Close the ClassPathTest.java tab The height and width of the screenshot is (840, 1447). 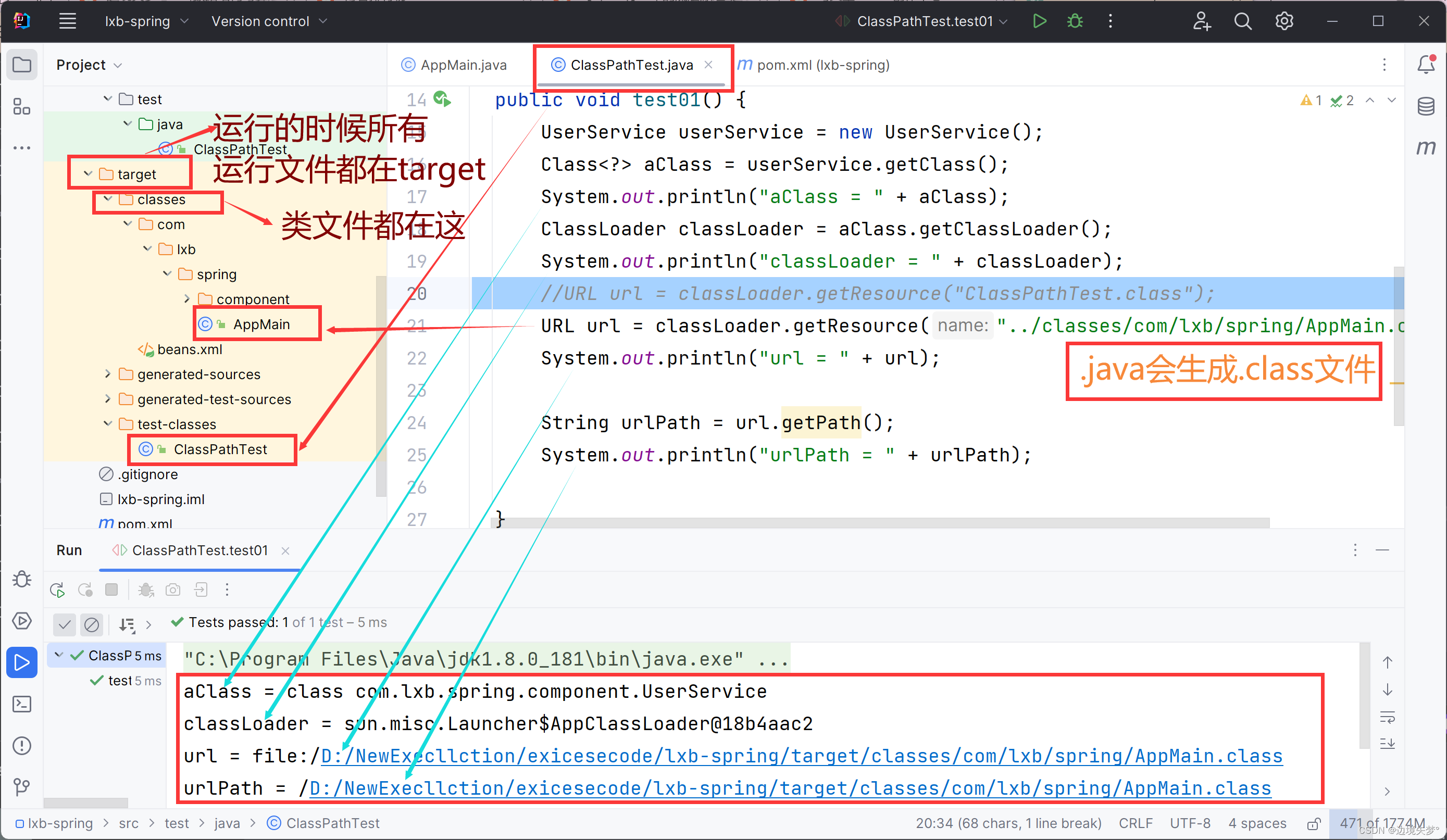click(x=708, y=65)
